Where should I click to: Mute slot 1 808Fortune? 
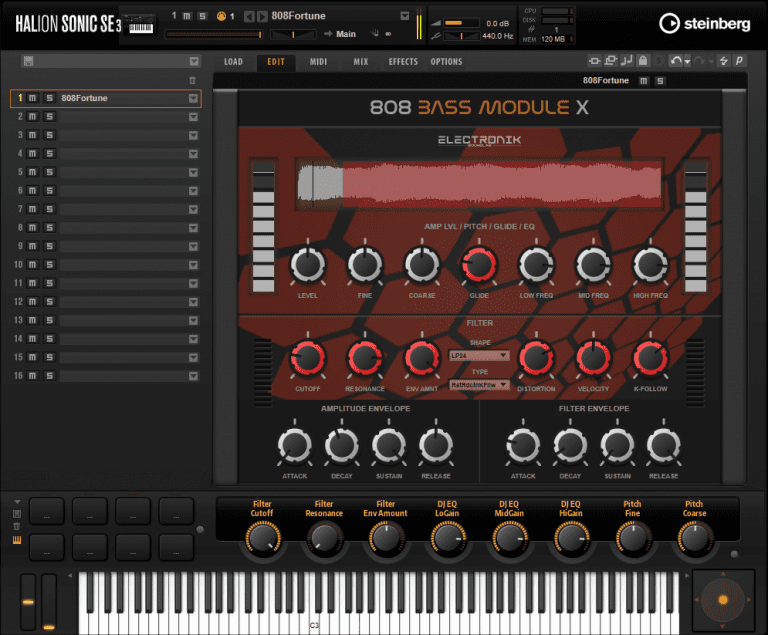[32, 98]
